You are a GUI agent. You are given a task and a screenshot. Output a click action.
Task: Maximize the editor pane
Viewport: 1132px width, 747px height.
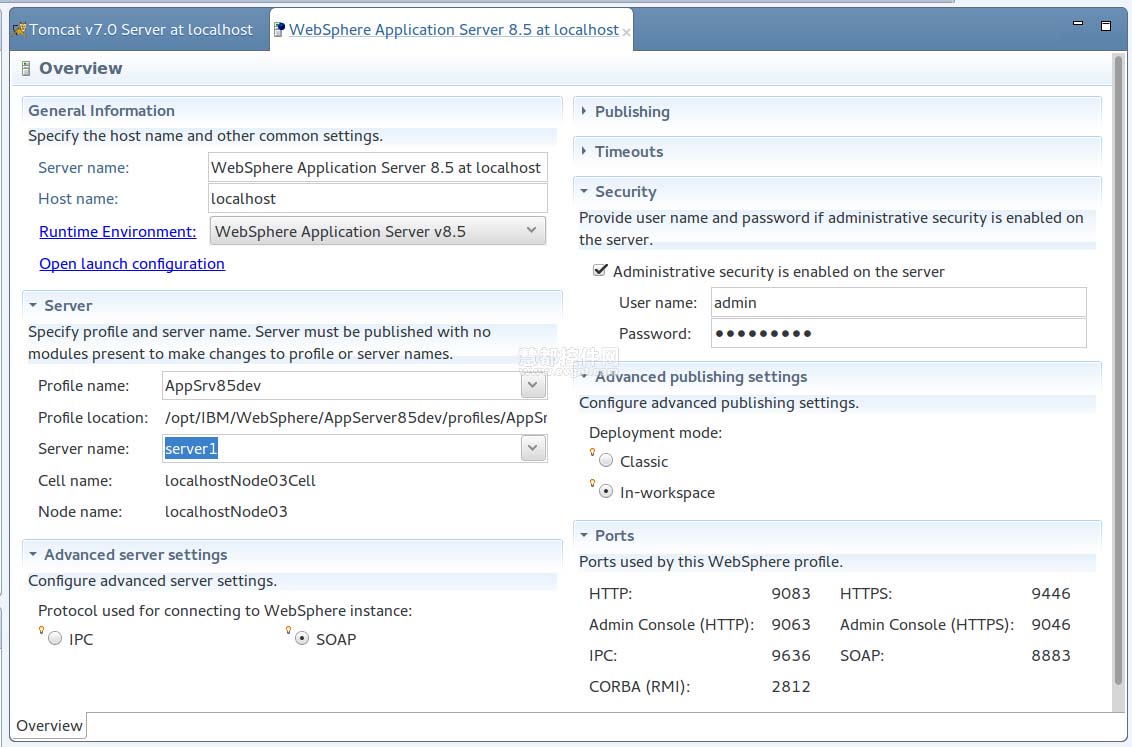pyautogui.click(x=1106, y=25)
